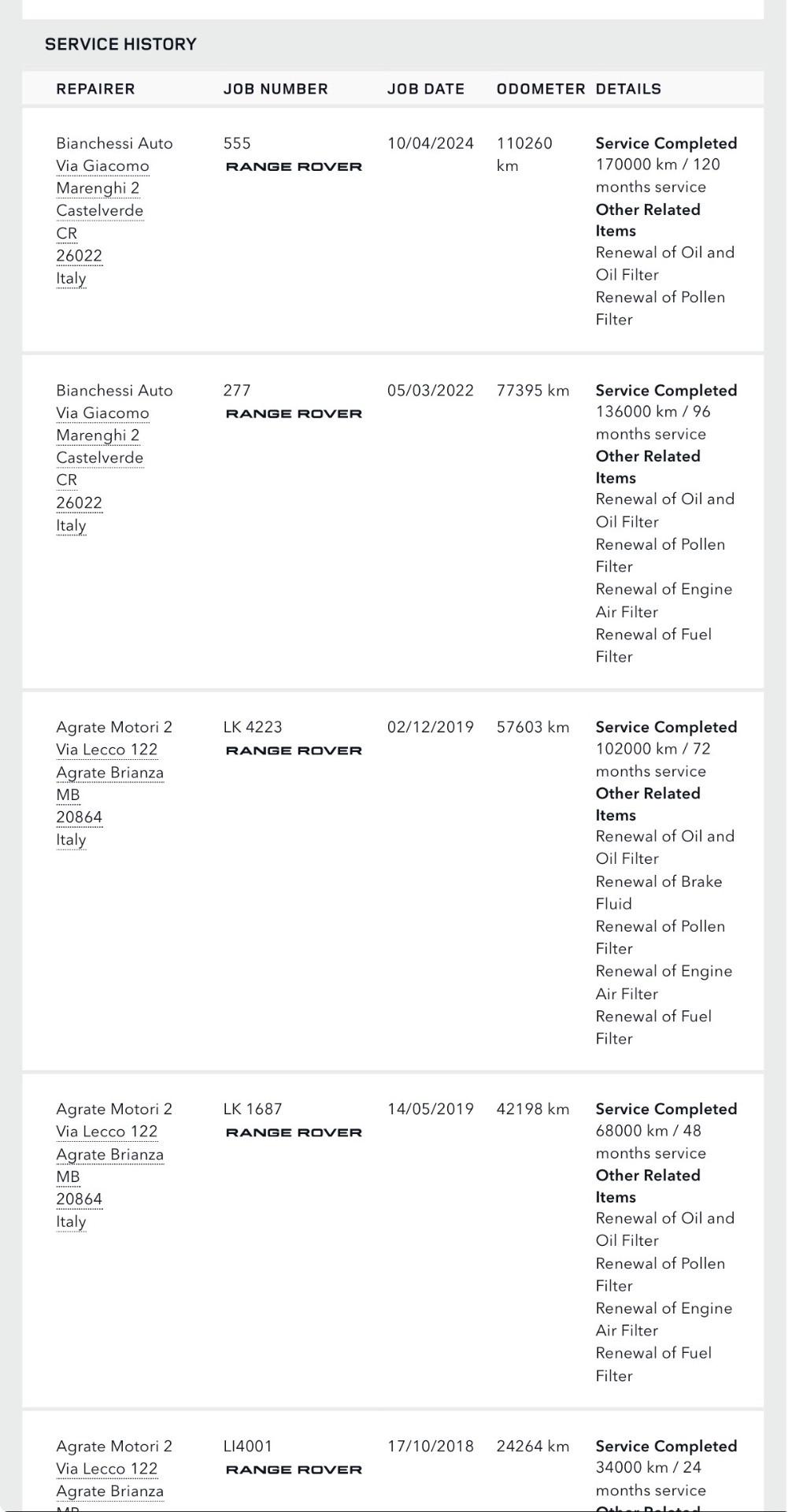
Task: Click the Range Rover logo under LK 1687
Action: (x=294, y=1133)
